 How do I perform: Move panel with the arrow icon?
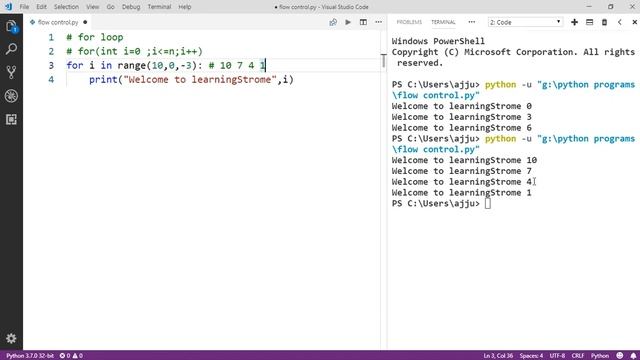point(620,22)
